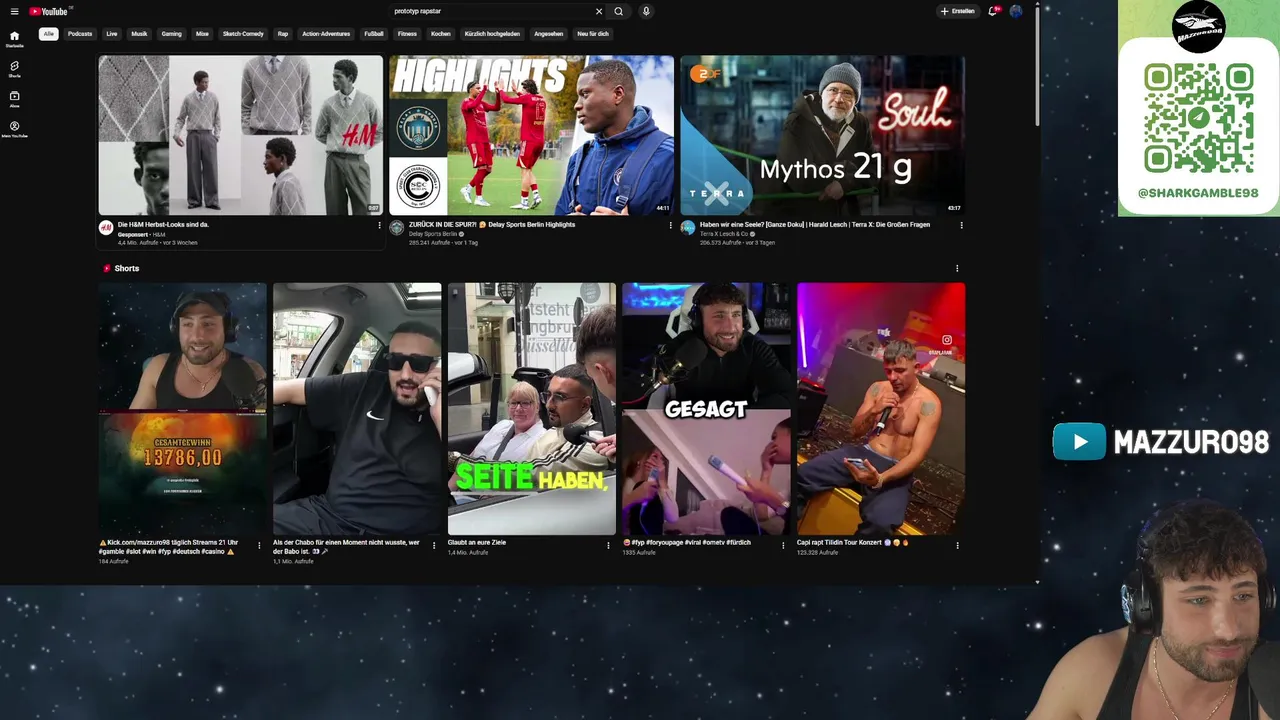This screenshot has height=720, width=1280.
Task: Open Abos in the sidebar
Action: [x=14, y=99]
